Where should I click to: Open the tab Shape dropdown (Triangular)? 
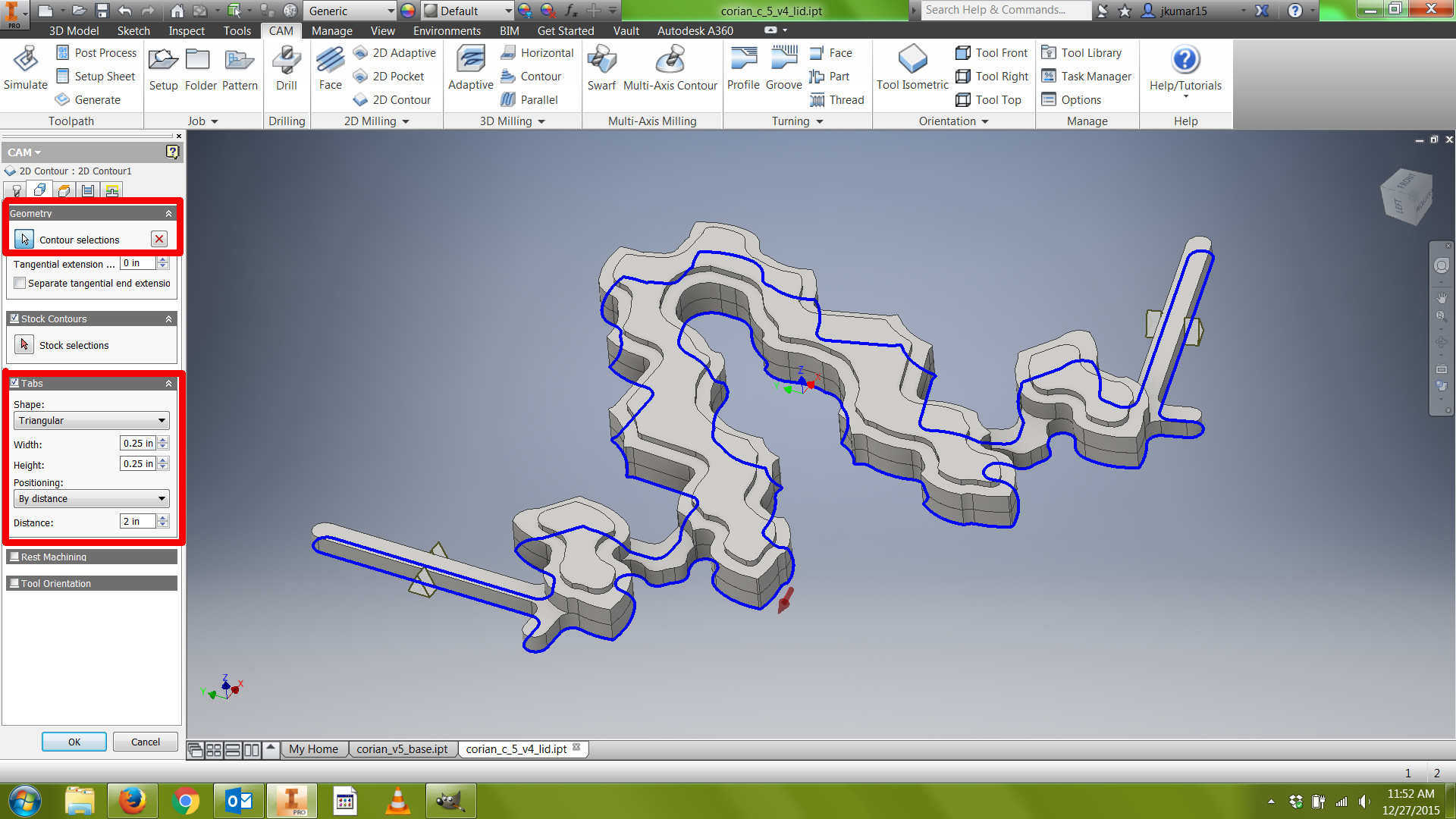click(x=92, y=420)
